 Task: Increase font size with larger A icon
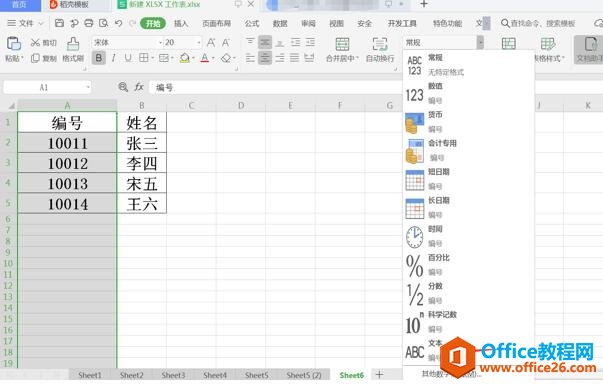pyautogui.click(x=211, y=42)
